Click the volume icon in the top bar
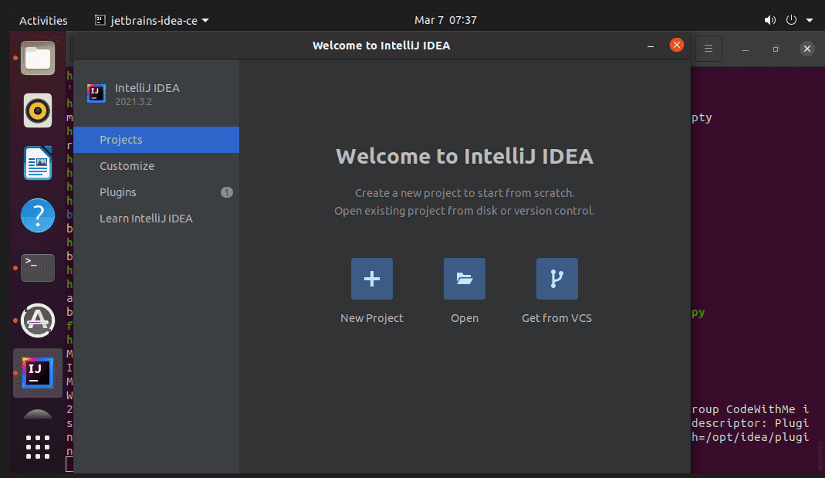The image size is (825, 478). pos(770,20)
